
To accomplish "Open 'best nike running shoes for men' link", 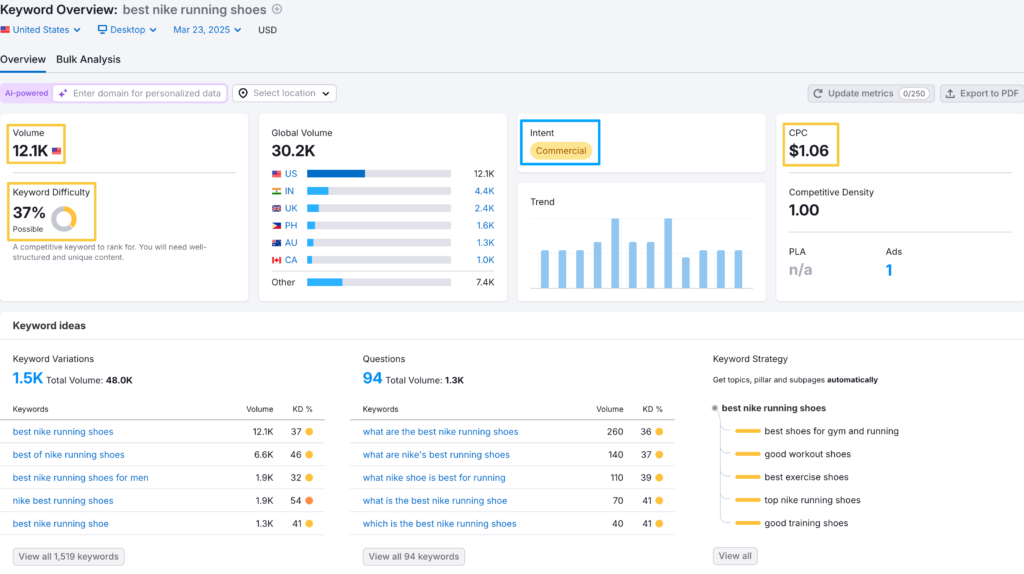I will pos(80,478).
